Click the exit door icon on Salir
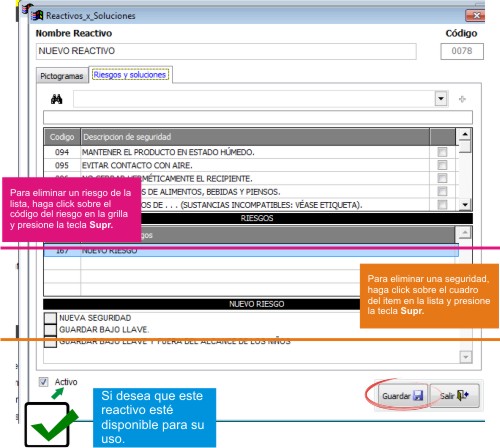The image size is (500, 448). click(x=462, y=396)
